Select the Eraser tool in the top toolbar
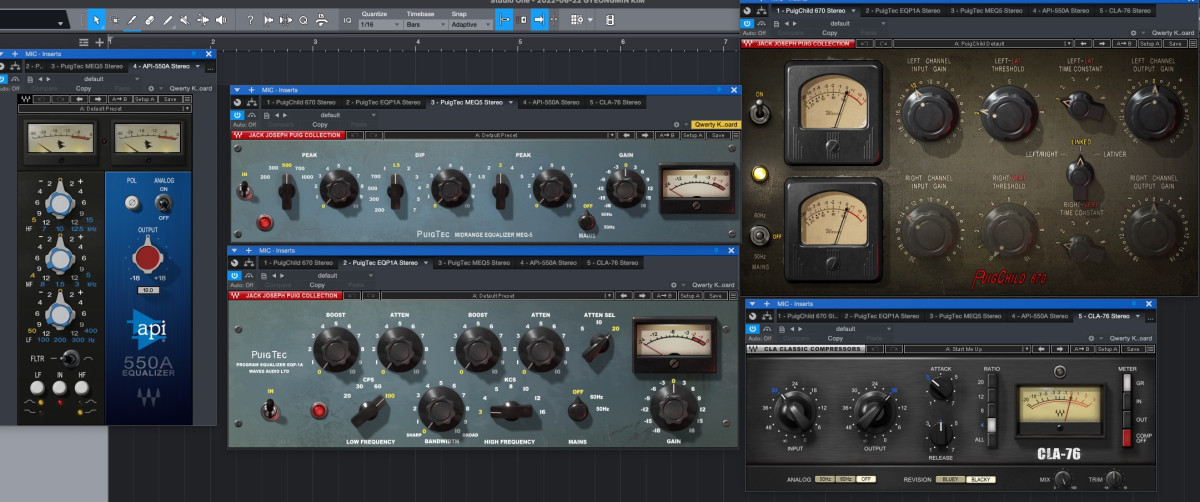Image resolution: width=1200 pixels, height=502 pixels. coord(149,19)
